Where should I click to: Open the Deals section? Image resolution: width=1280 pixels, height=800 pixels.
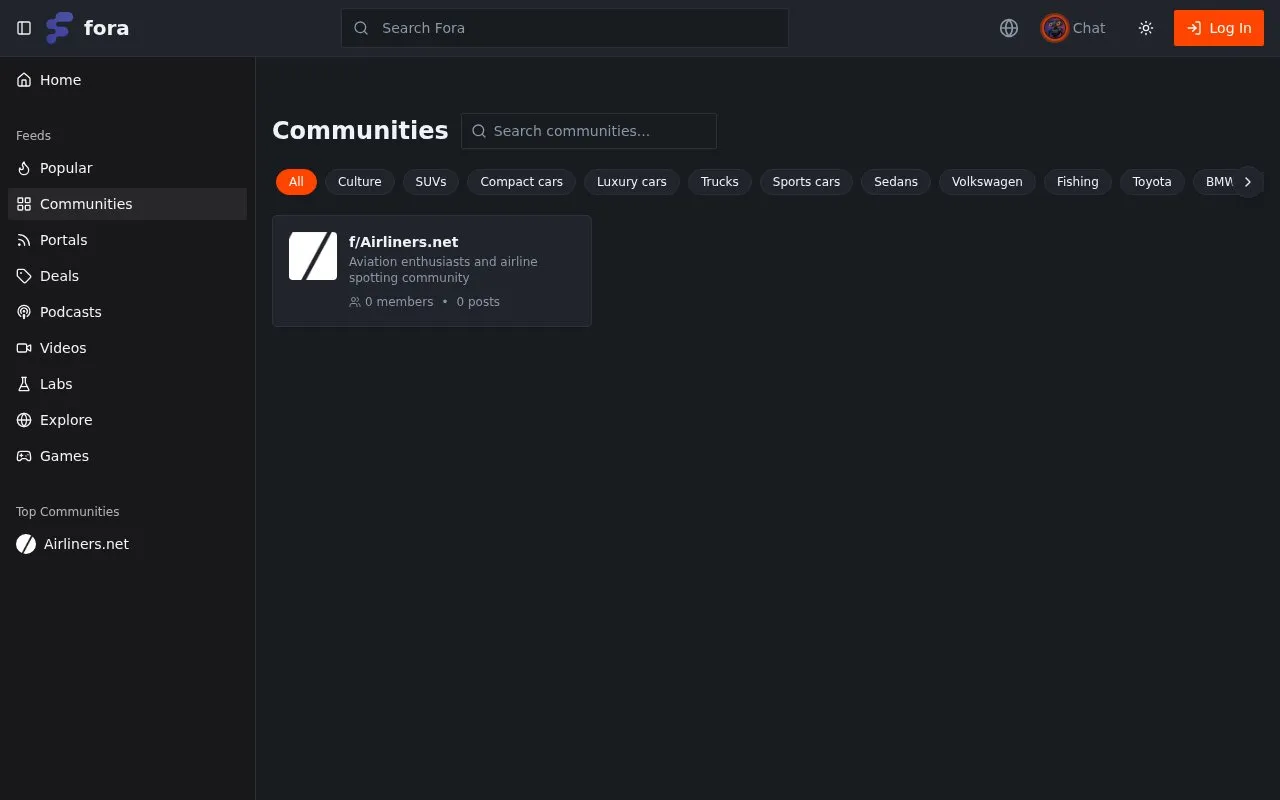[x=127, y=276]
